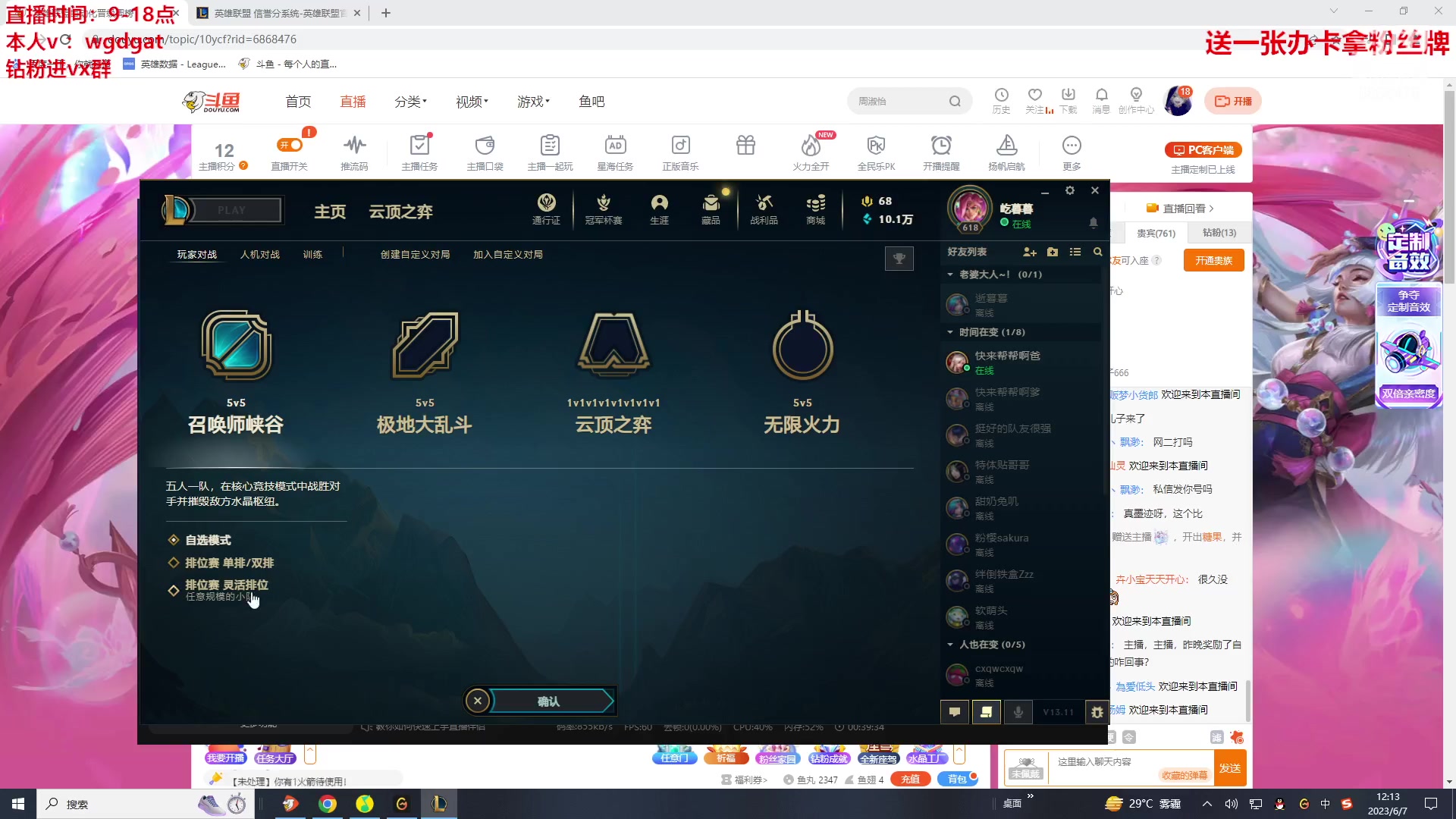This screenshot has height=819, width=1456.
Task: Toggle the 直播开关 broadcast switch
Action: (x=290, y=146)
